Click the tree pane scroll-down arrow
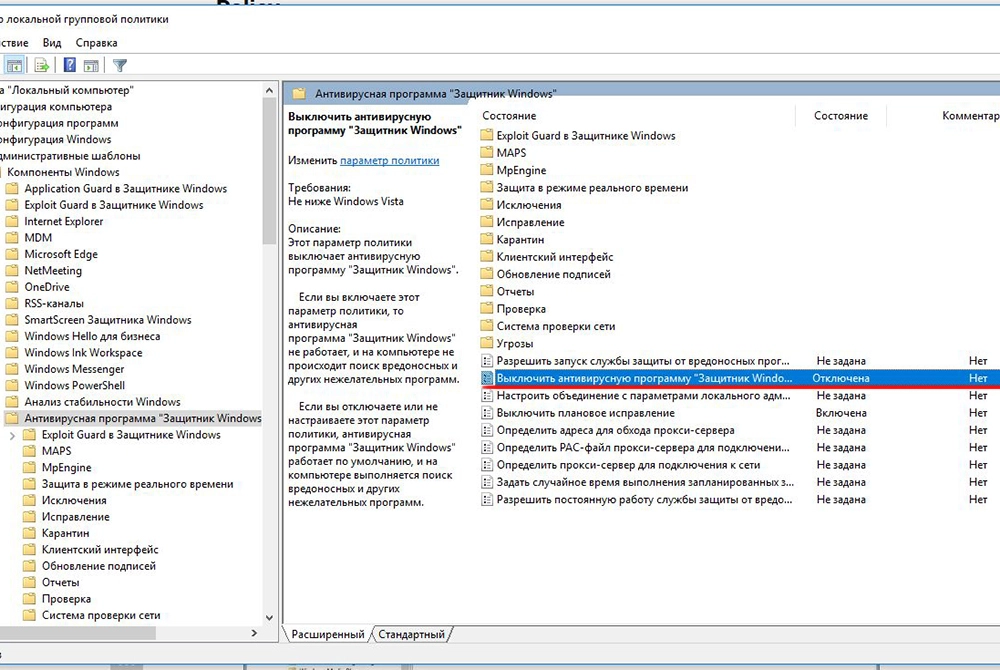The width and height of the screenshot is (1000, 670). click(x=269, y=619)
